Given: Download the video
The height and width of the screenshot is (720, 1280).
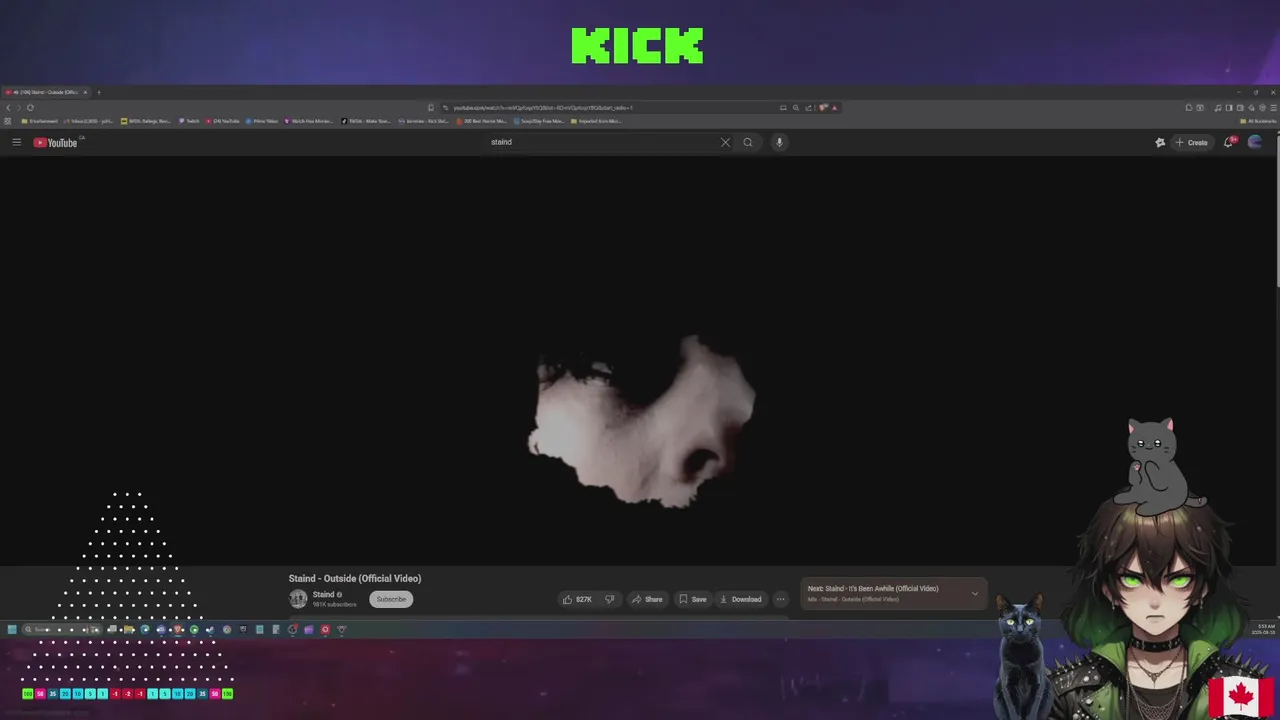Looking at the screenshot, I should [x=741, y=599].
